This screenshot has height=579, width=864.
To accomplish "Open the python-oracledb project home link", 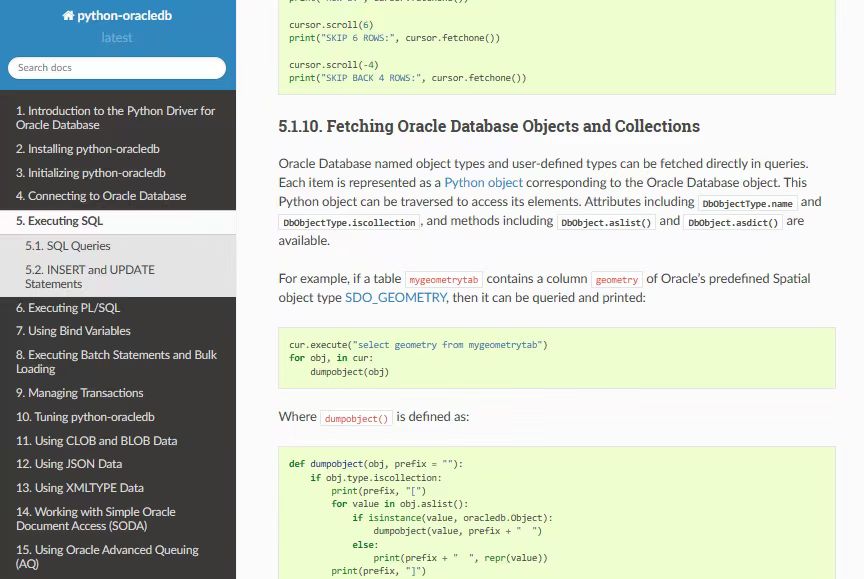I will 117,15.
